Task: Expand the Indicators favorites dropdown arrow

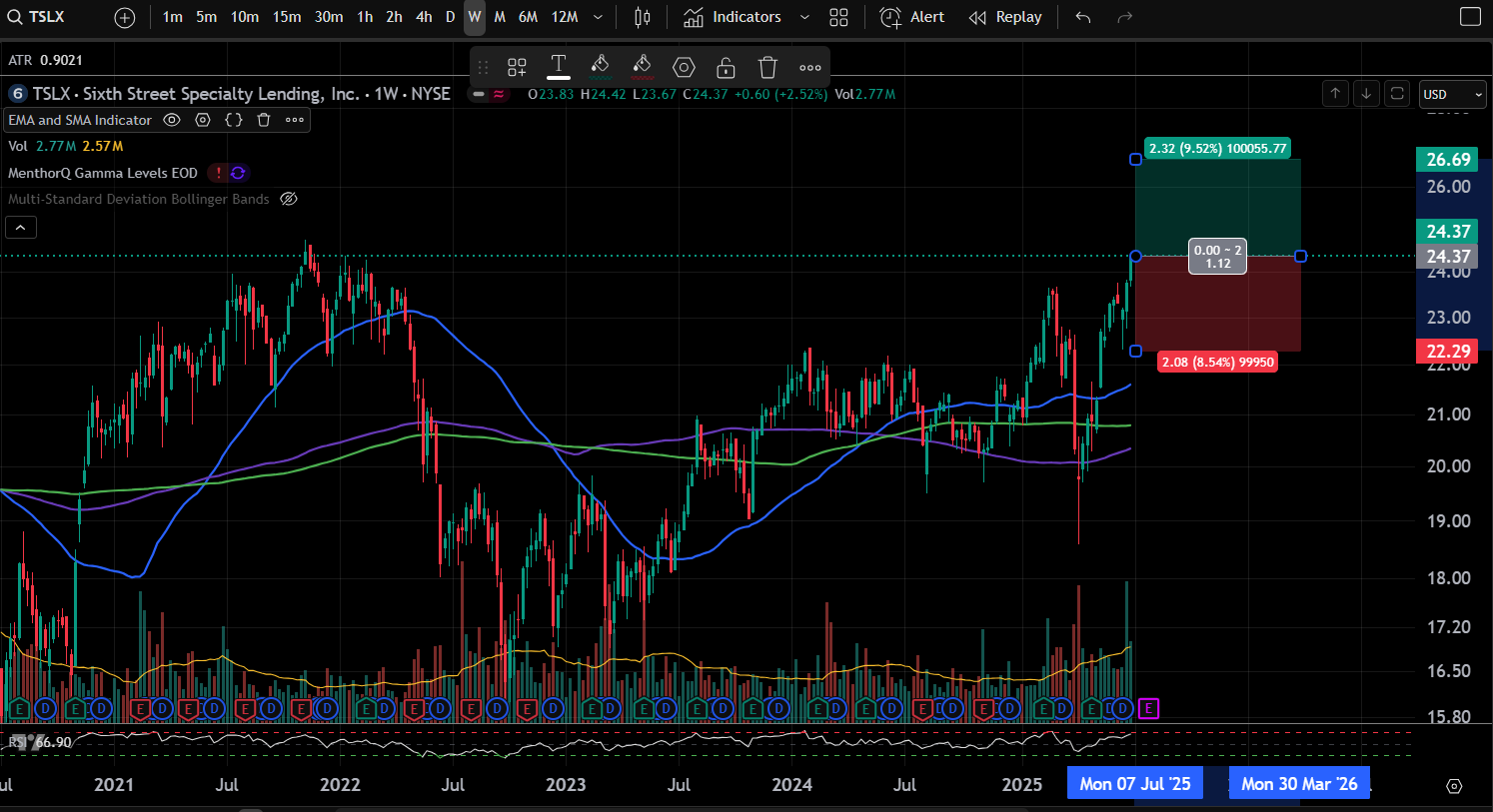Action: point(804,17)
